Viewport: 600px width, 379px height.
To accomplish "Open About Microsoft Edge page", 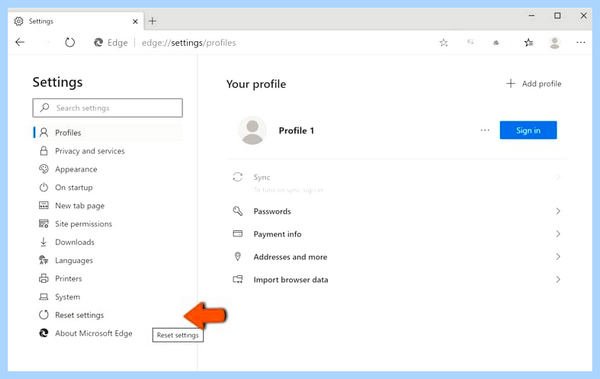I will pos(93,333).
